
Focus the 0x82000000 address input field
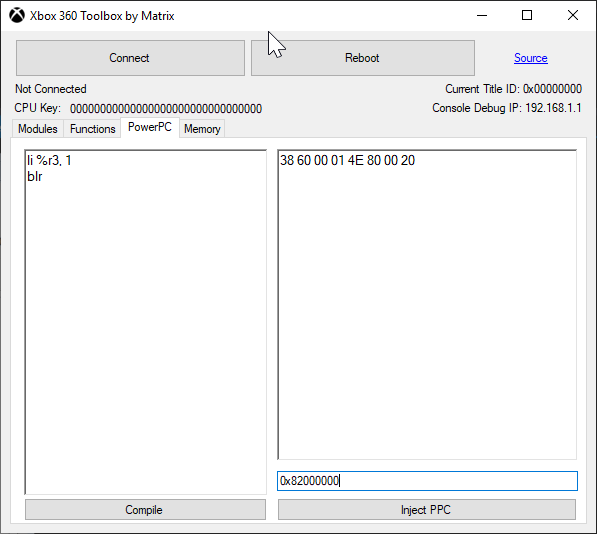[427, 481]
